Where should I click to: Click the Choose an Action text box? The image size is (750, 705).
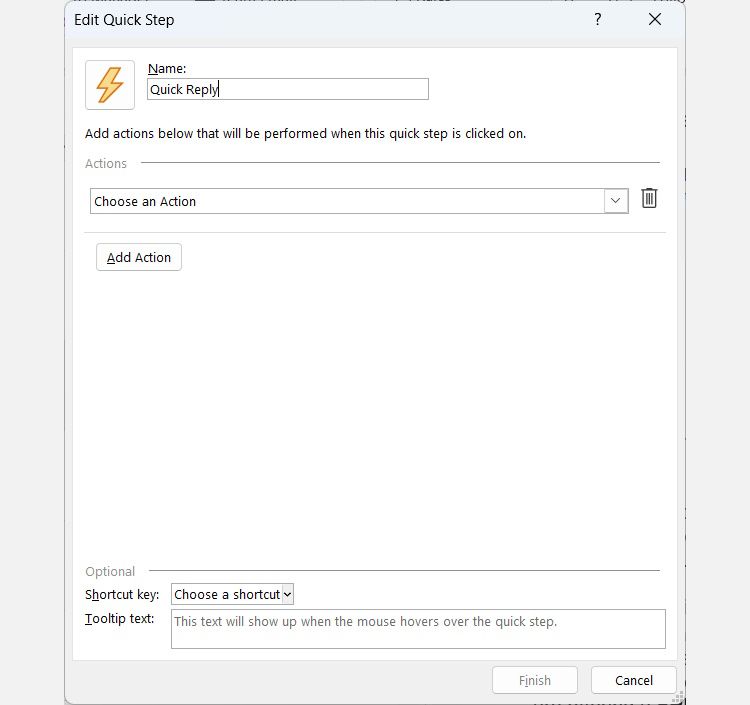[346, 201]
